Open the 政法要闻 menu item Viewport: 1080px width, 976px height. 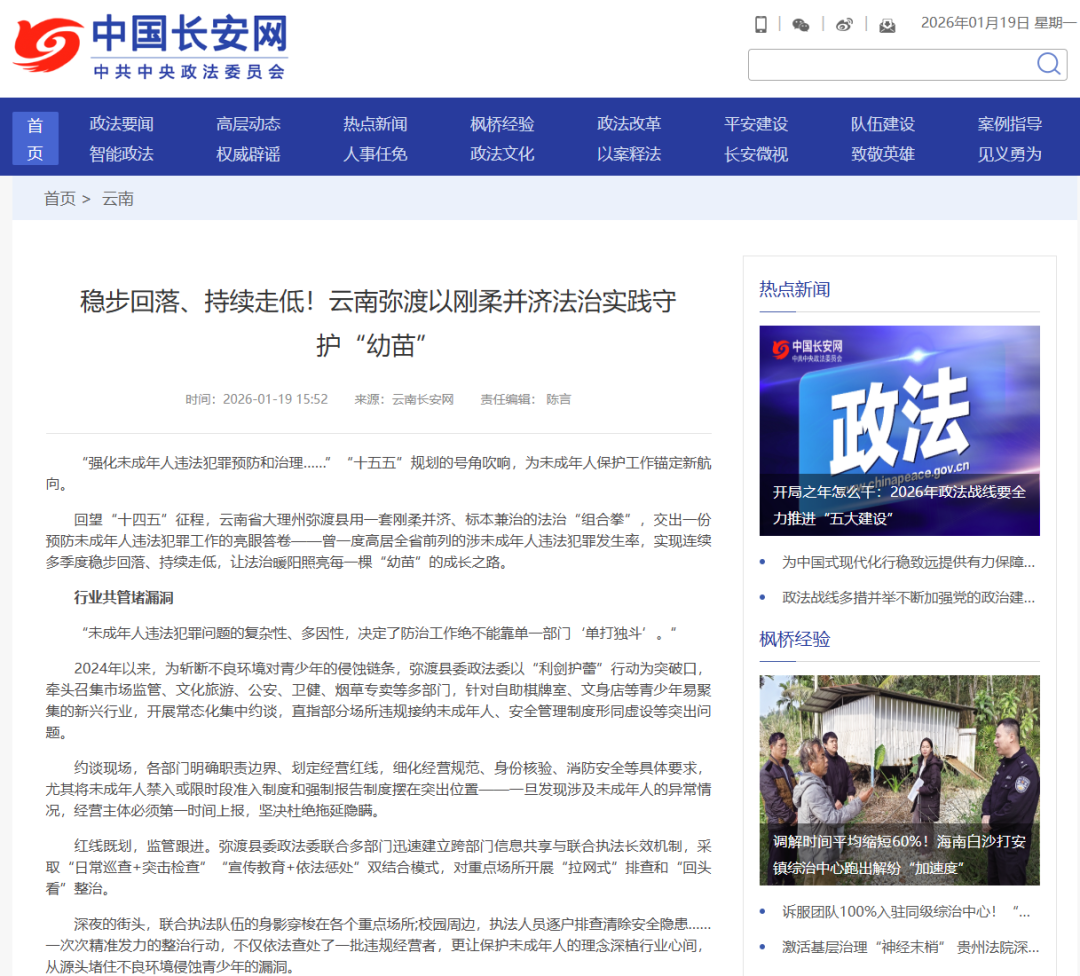coord(122,124)
